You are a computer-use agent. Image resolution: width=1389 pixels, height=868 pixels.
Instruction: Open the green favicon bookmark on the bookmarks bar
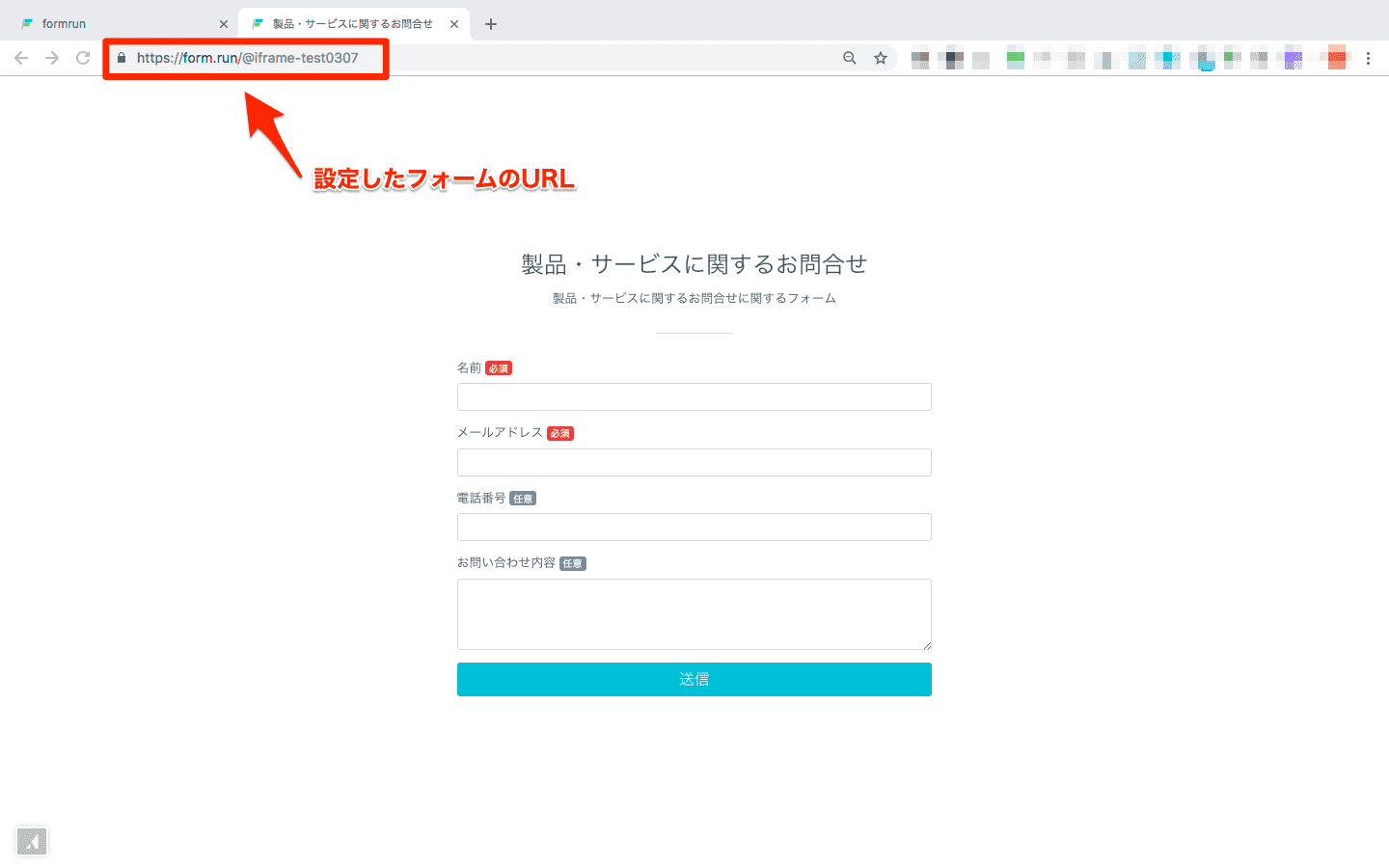click(x=1015, y=58)
